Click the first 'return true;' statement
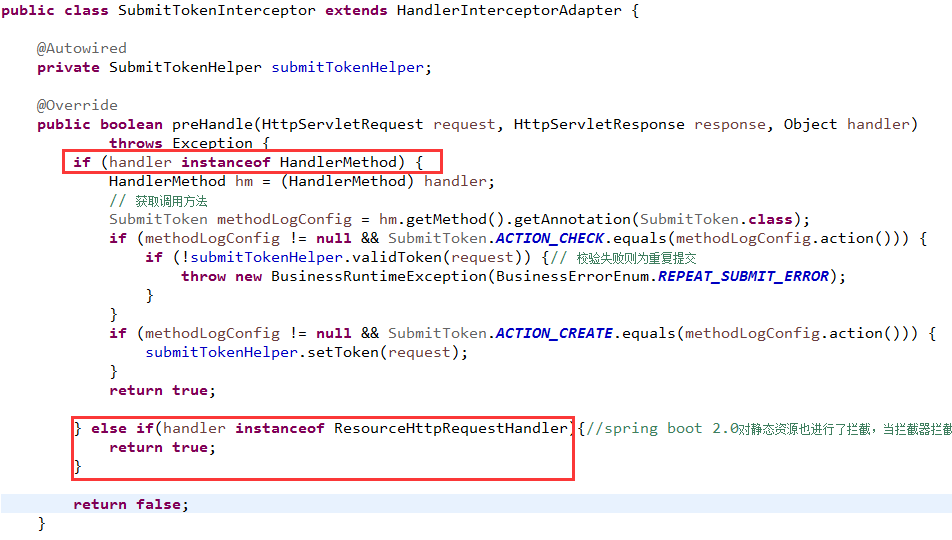952x540 pixels. click(162, 391)
